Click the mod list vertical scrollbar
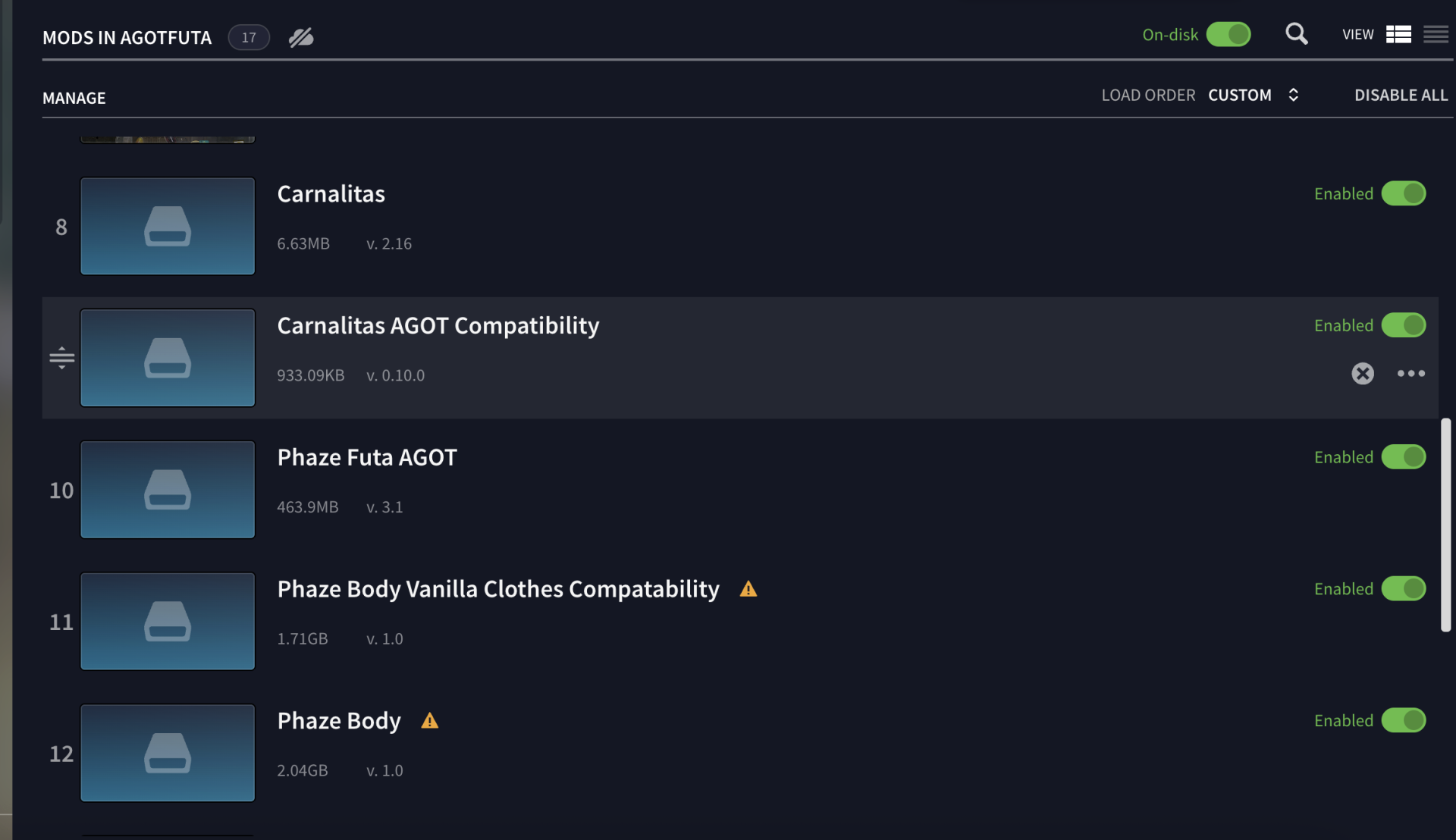Image resolution: width=1456 pixels, height=840 pixels. pyautogui.click(x=1445, y=525)
